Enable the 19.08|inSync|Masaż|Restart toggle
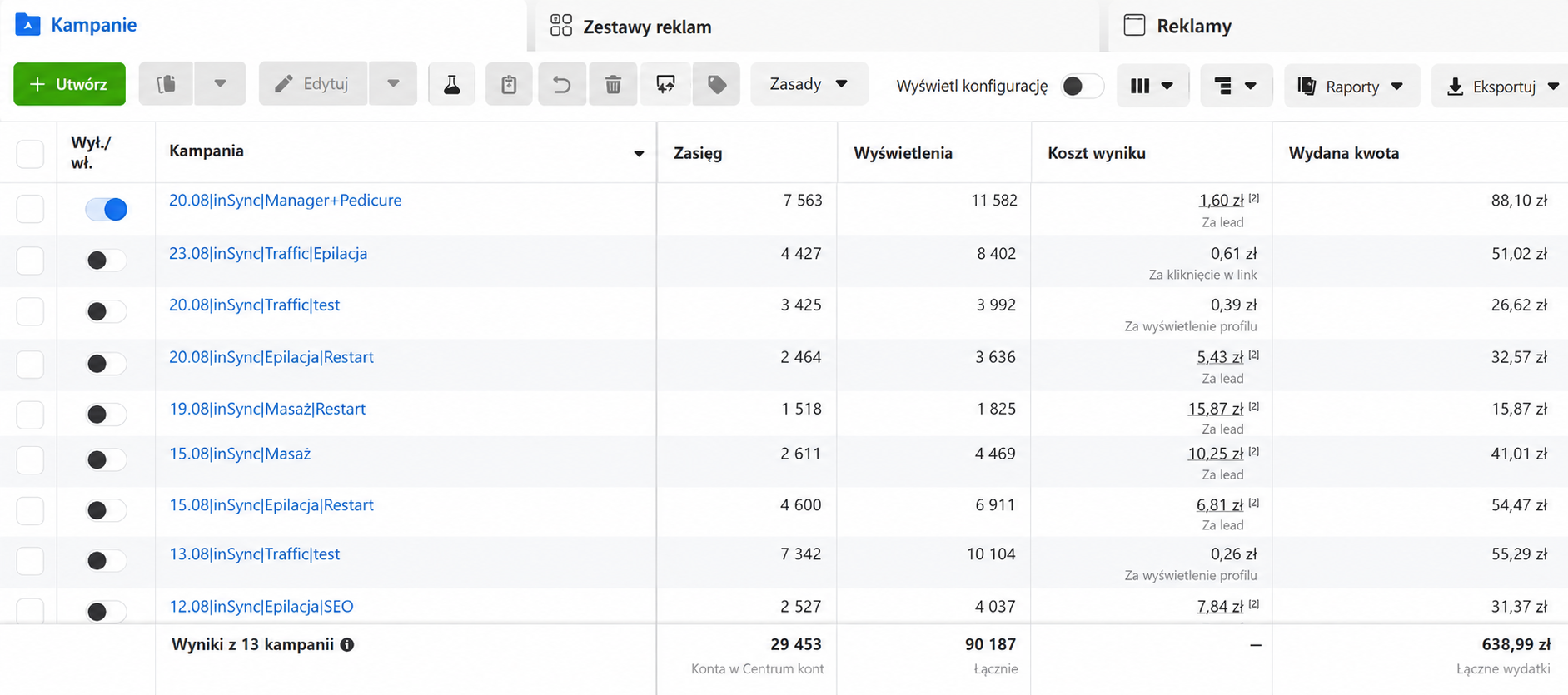 pyautogui.click(x=107, y=415)
